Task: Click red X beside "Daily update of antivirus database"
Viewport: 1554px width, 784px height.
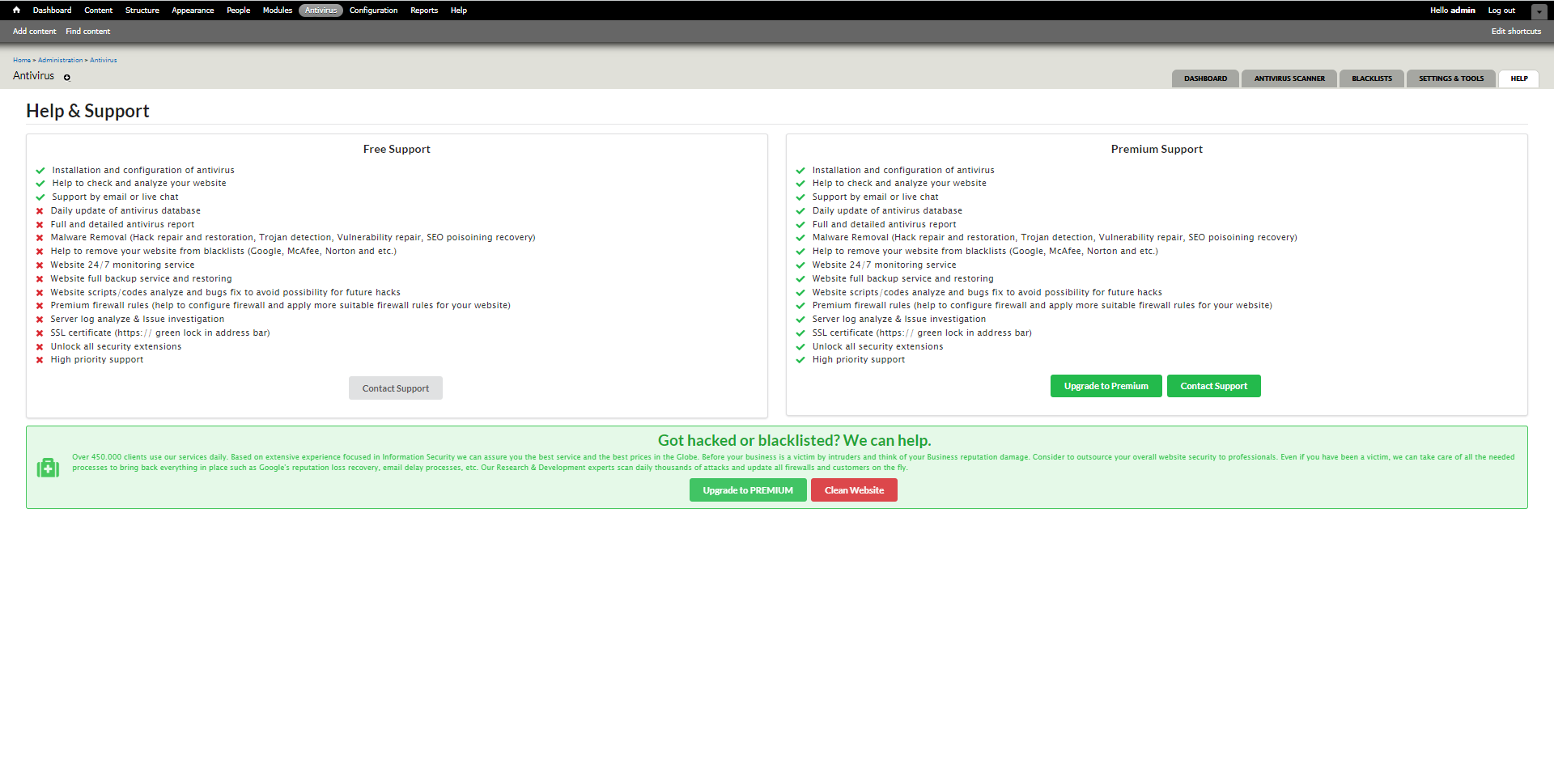Action: coord(40,210)
